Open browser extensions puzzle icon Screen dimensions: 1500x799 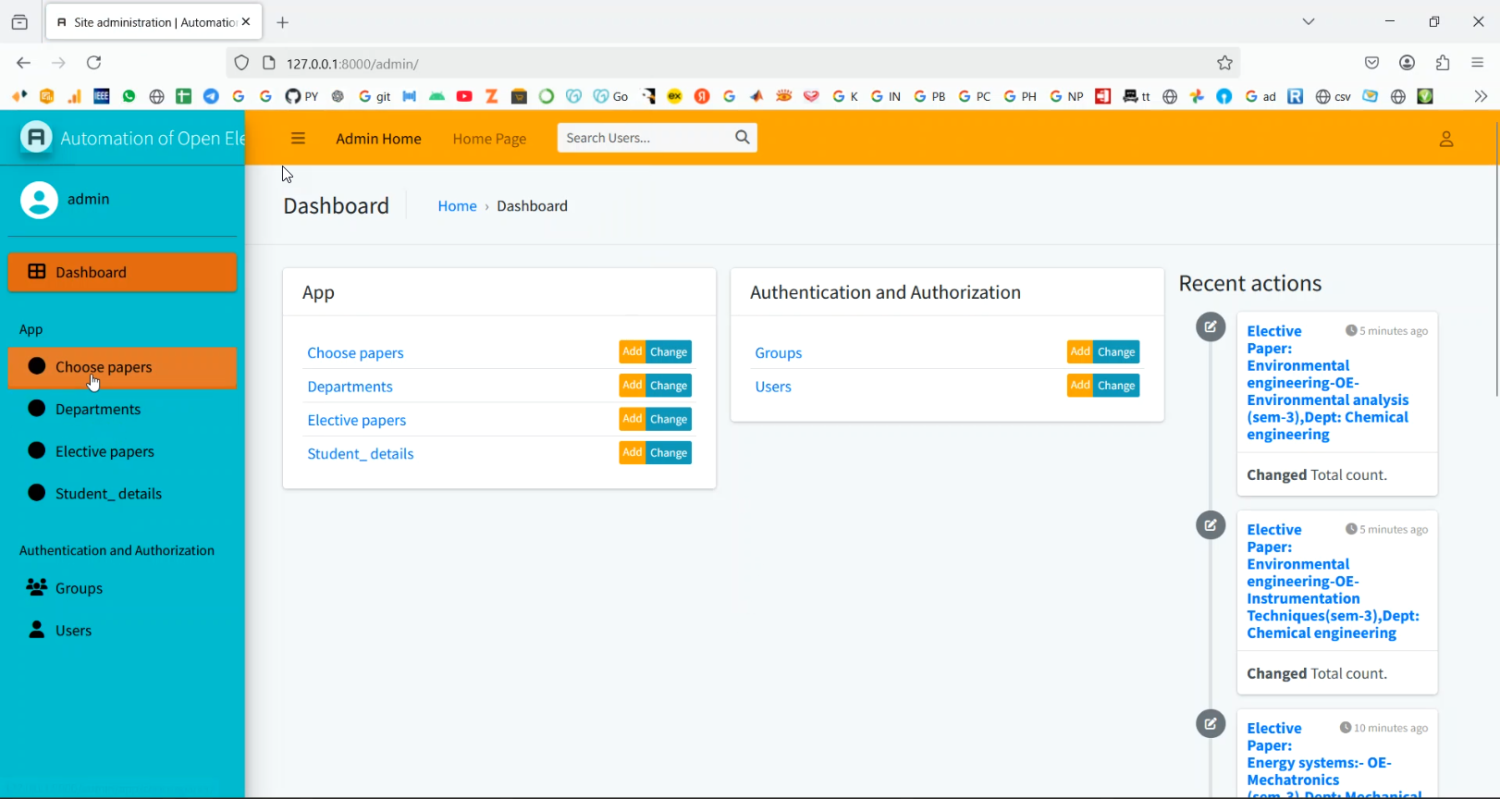(1442, 63)
